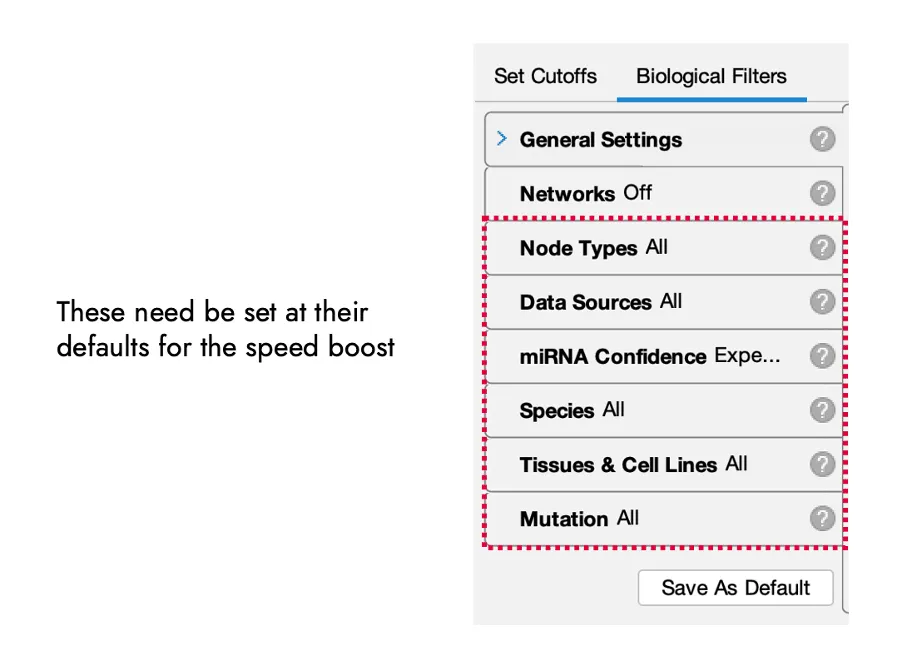Screen dimensions: 898x652
Task: Expand the Species filter row
Action: [571, 410]
